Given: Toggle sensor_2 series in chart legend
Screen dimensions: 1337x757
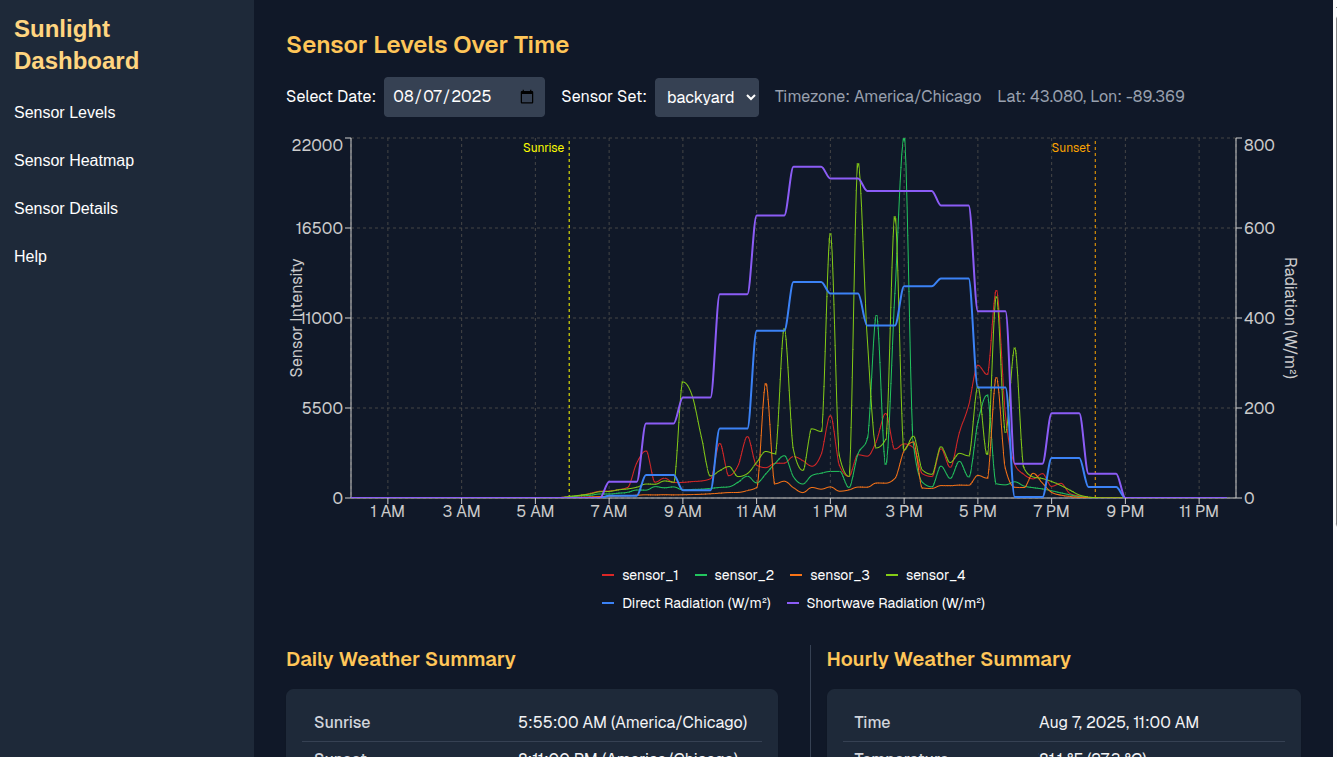Looking at the screenshot, I should pos(734,576).
